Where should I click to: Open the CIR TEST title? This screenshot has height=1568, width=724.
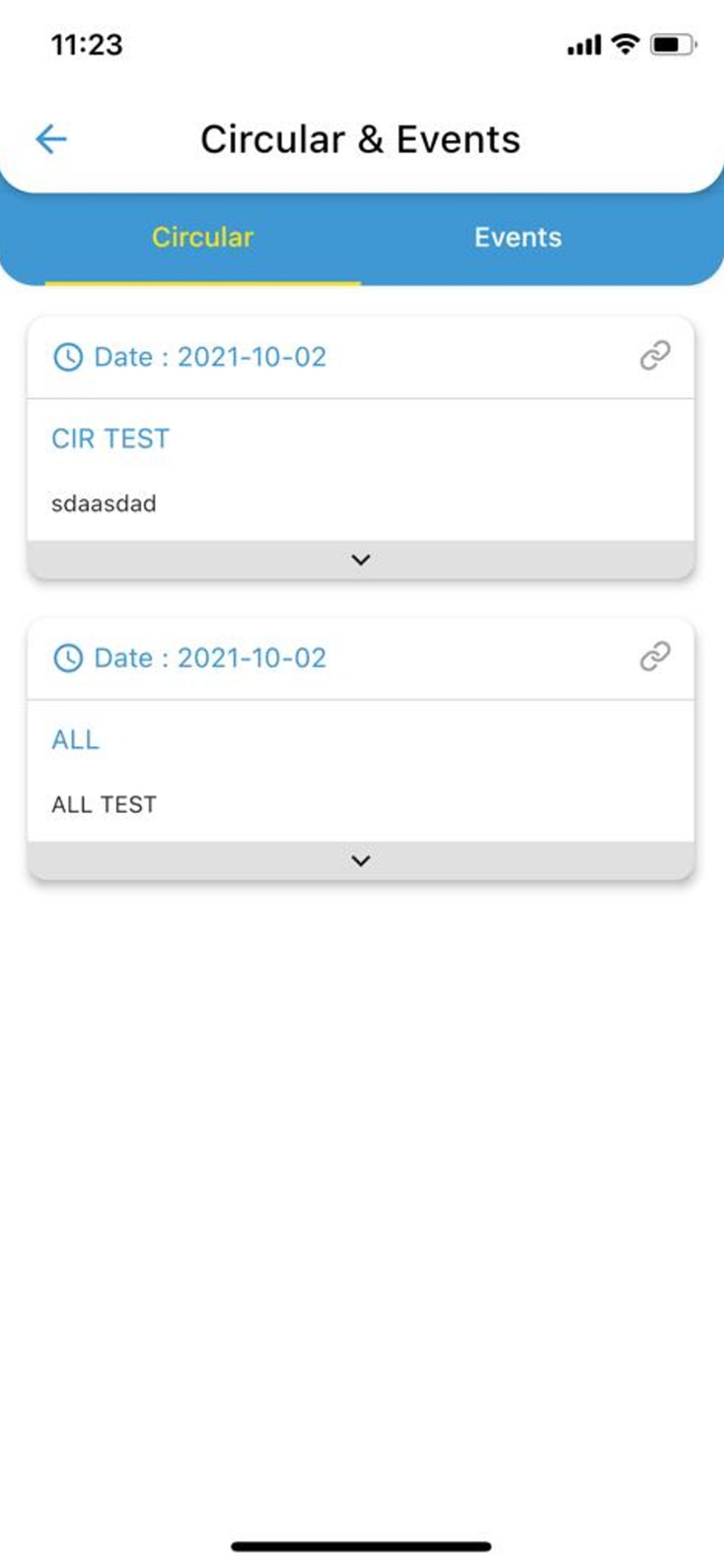(x=110, y=438)
